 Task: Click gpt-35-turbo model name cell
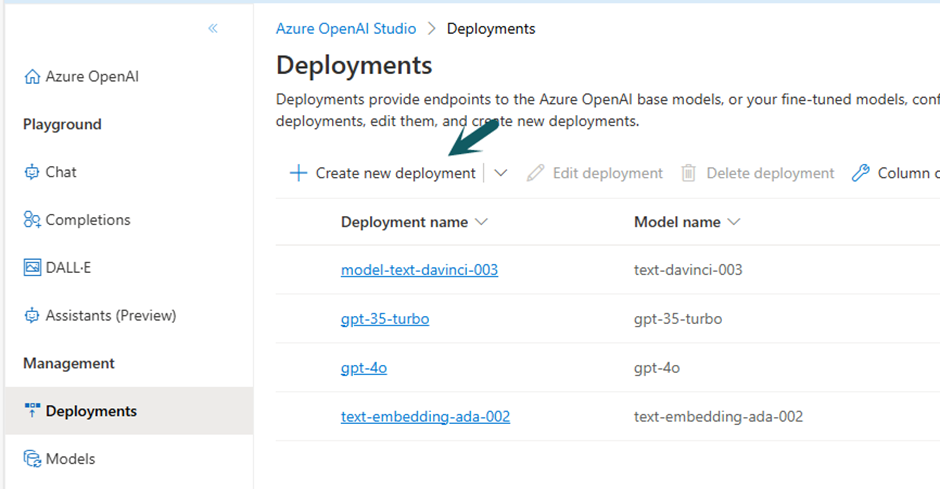[678, 319]
